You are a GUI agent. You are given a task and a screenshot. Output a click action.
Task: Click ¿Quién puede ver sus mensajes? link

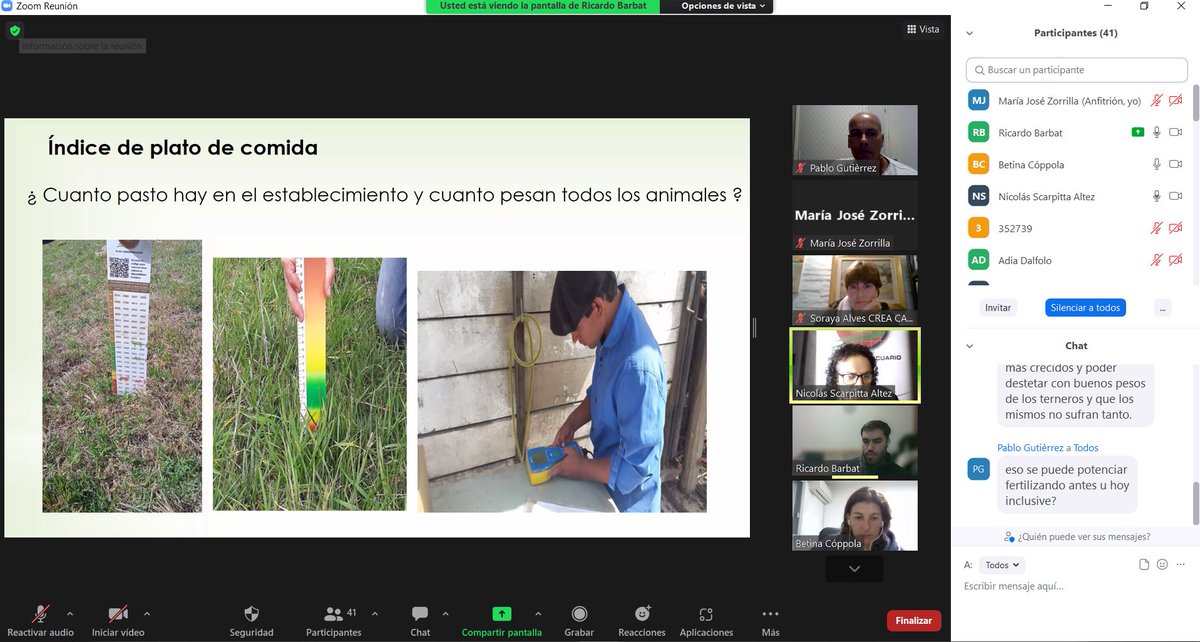pos(1077,537)
